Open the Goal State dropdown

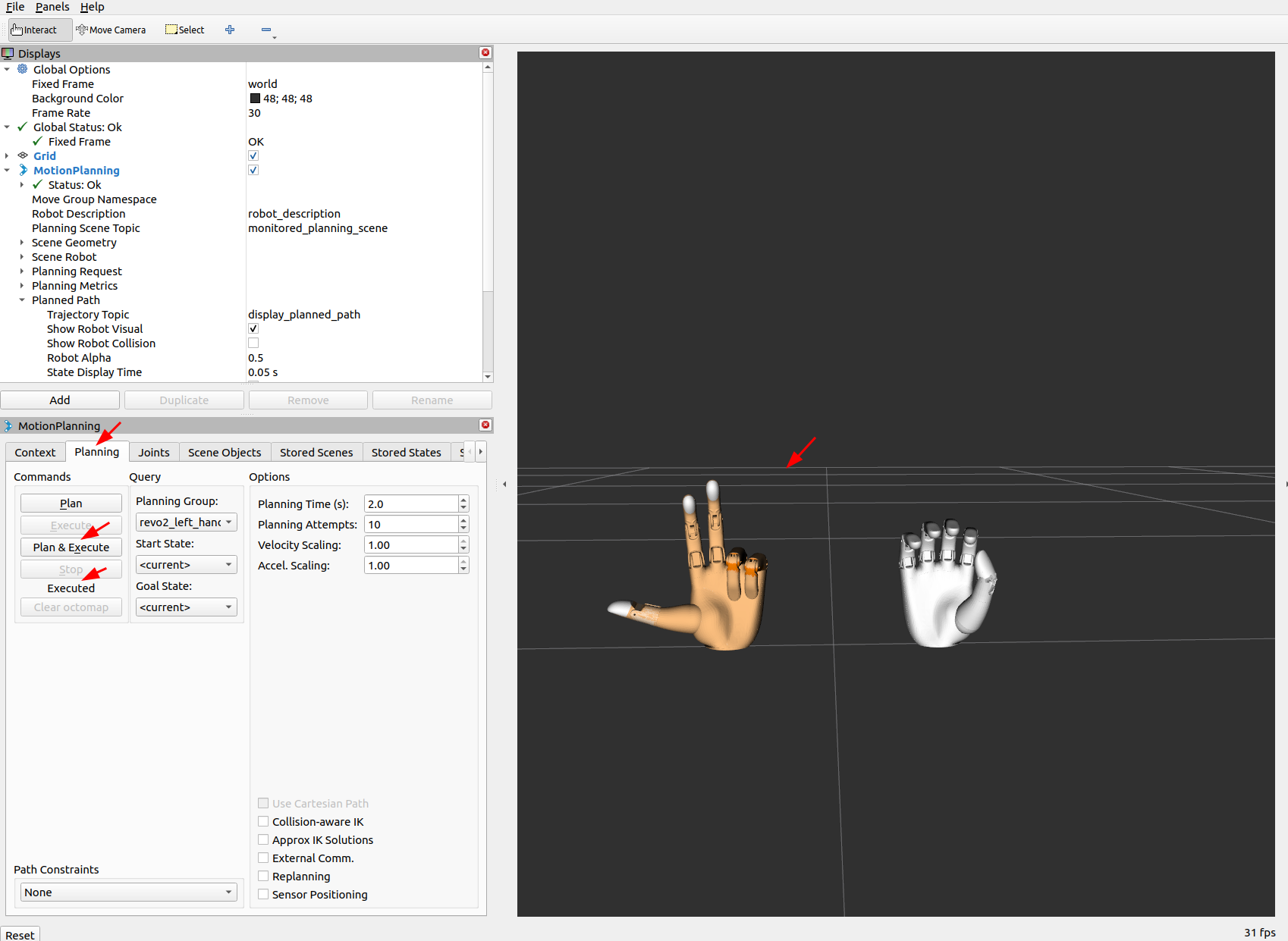click(x=186, y=607)
